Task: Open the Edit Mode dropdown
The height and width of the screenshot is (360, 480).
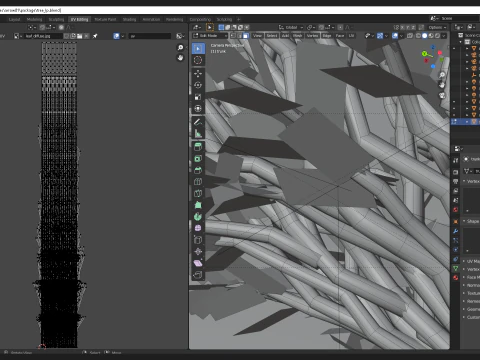Action: [210, 36]
